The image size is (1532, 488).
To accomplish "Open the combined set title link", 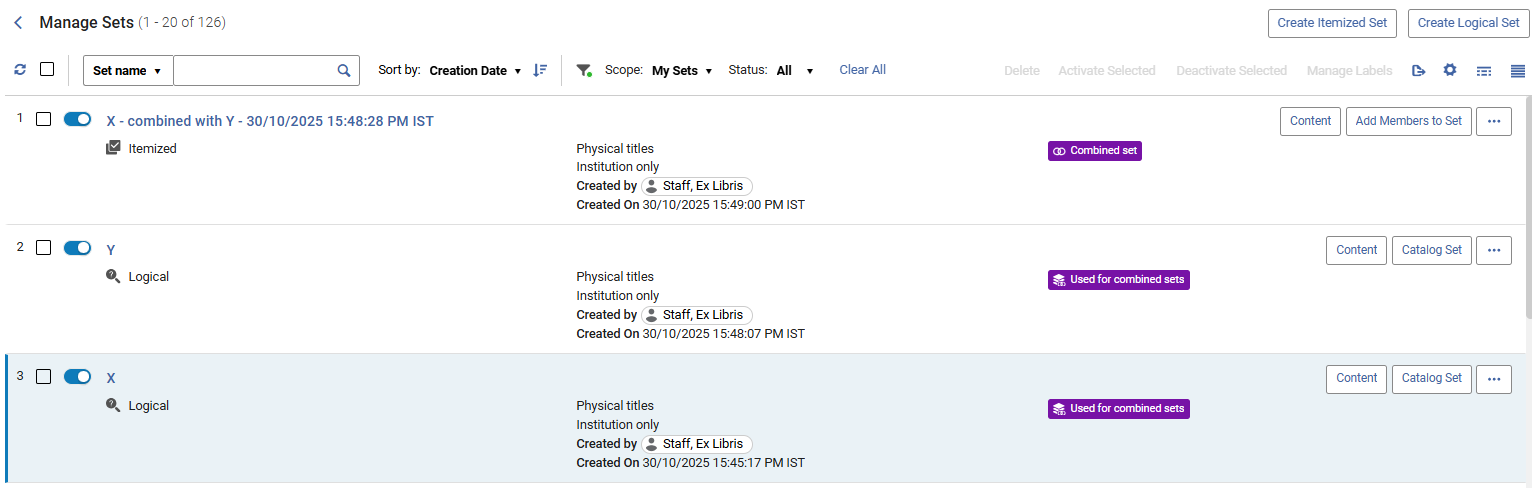I will (270, 121).
